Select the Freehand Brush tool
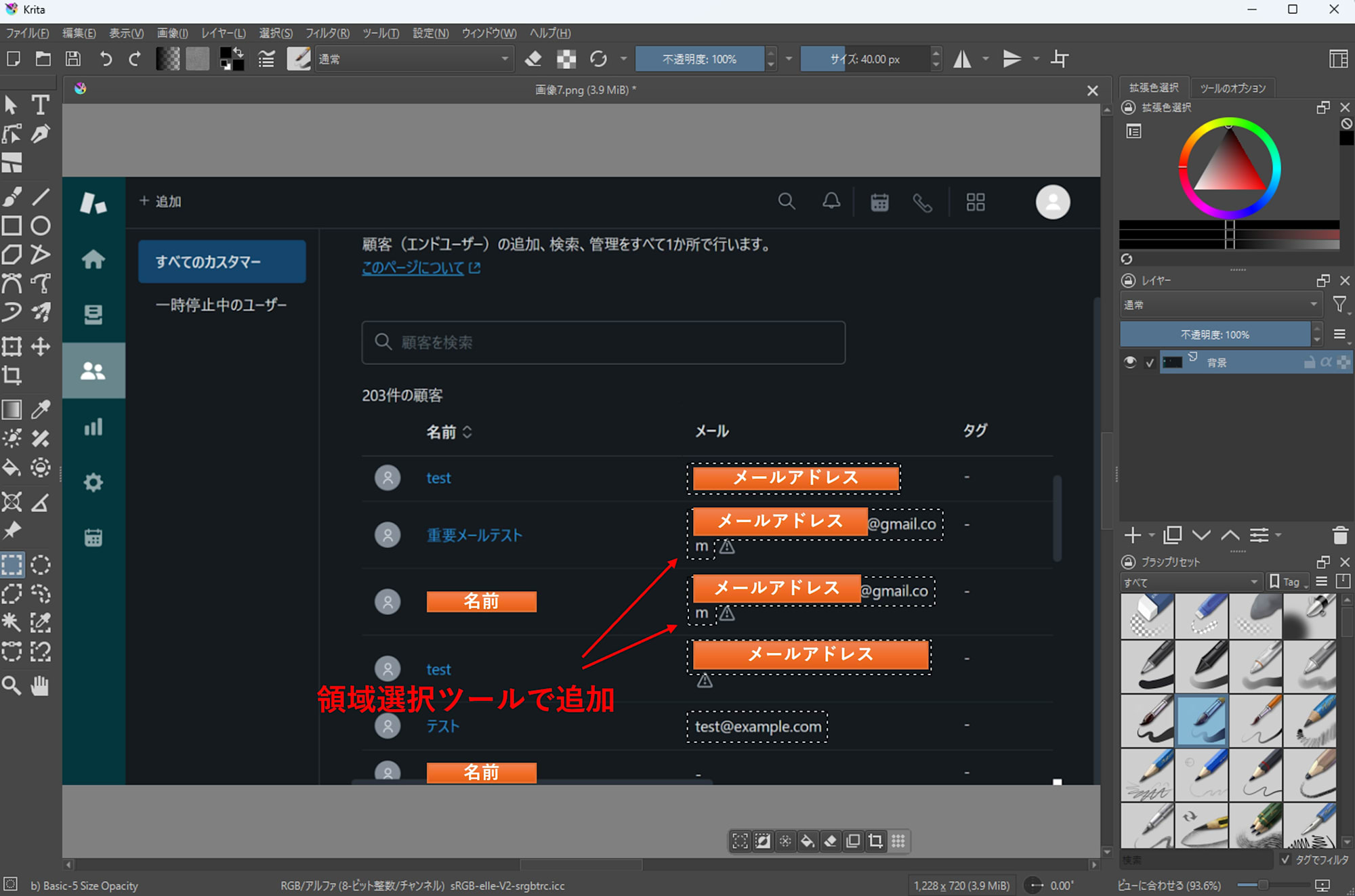 12,196
